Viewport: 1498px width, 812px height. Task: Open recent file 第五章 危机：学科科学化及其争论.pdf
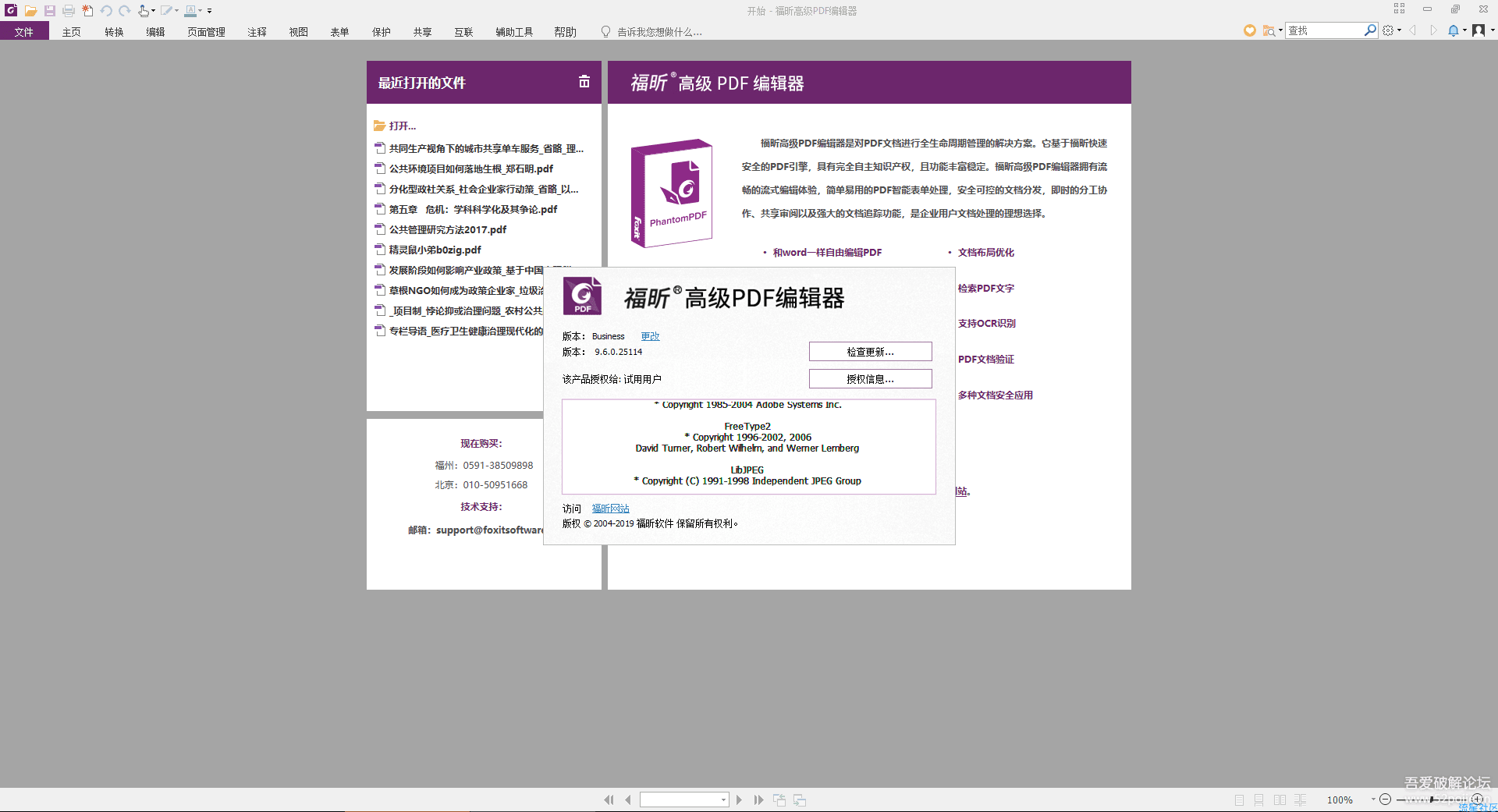click(x=473, y=209)
